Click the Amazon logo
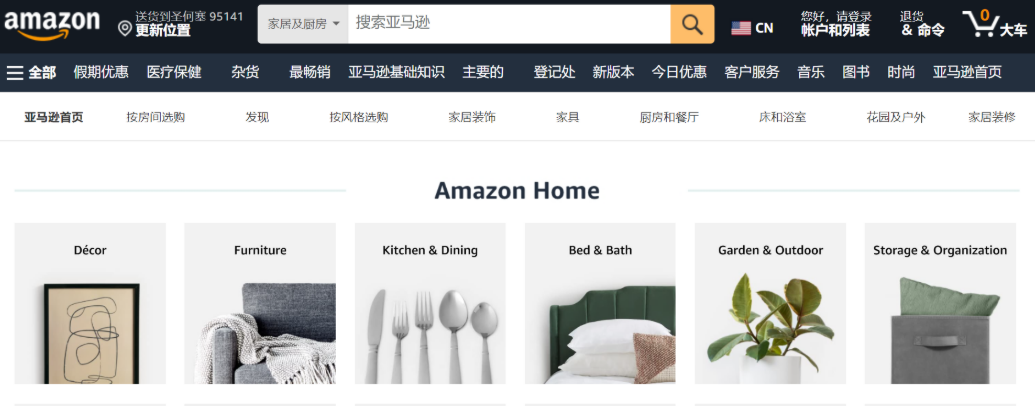Image resolution: width=1035 pixels, height=406 pixels. [51, 24]
